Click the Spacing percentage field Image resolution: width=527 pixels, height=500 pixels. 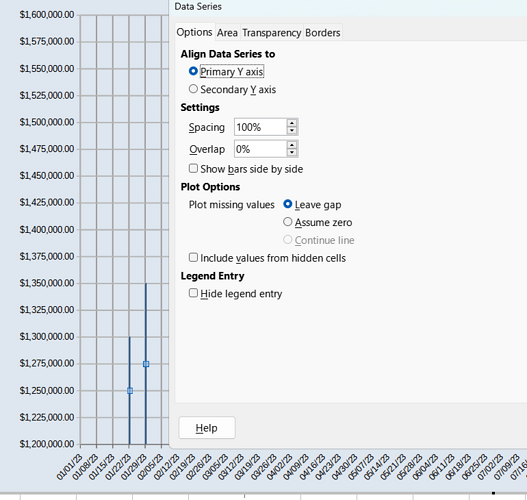coord(260,127)
